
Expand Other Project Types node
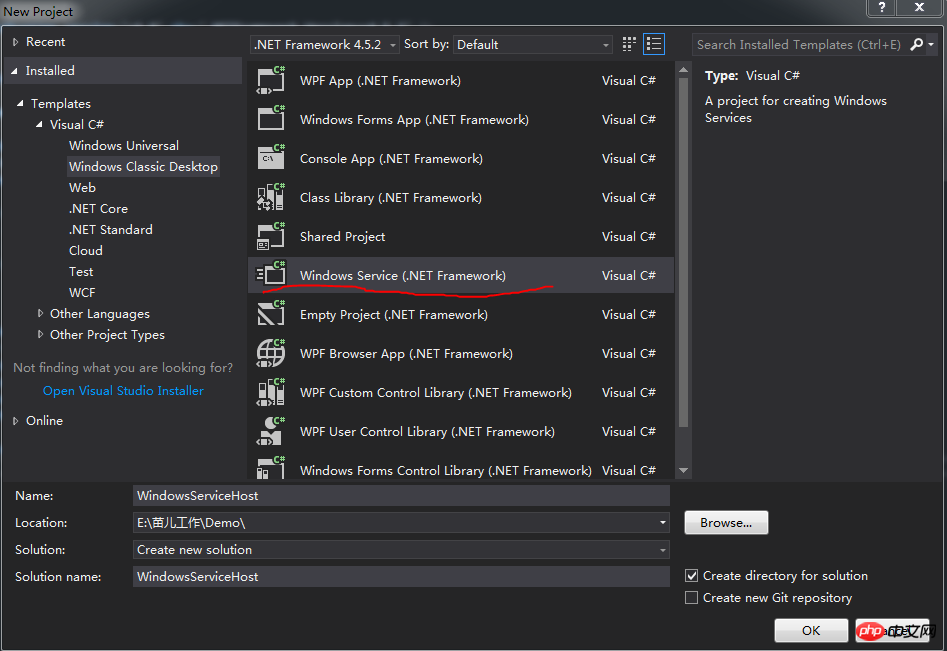40,335
